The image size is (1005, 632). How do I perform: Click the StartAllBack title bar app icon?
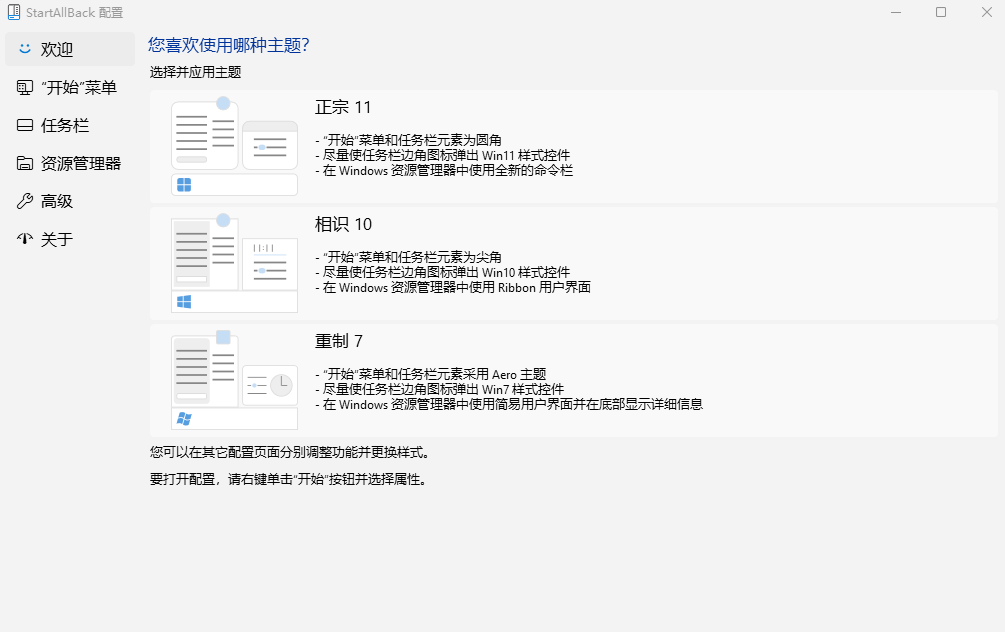13,12
